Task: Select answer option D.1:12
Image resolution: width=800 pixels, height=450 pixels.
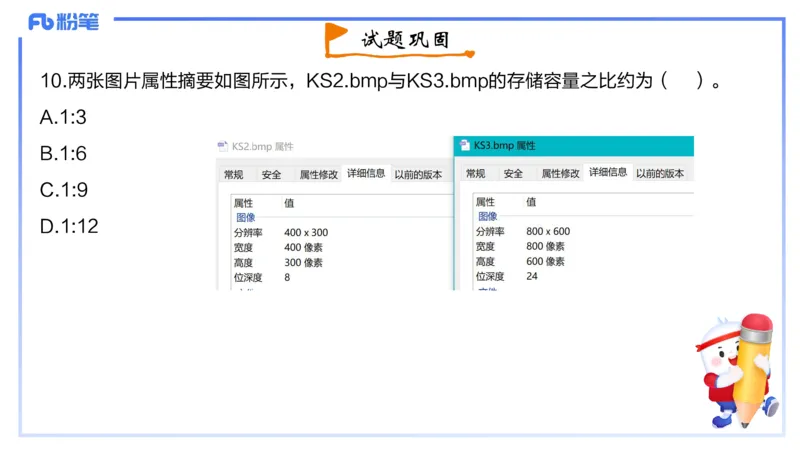Action: tap(69, 226)
